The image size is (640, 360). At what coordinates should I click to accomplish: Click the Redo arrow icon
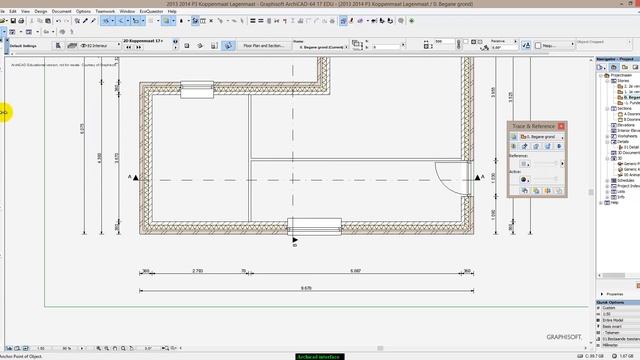[67, 21]
